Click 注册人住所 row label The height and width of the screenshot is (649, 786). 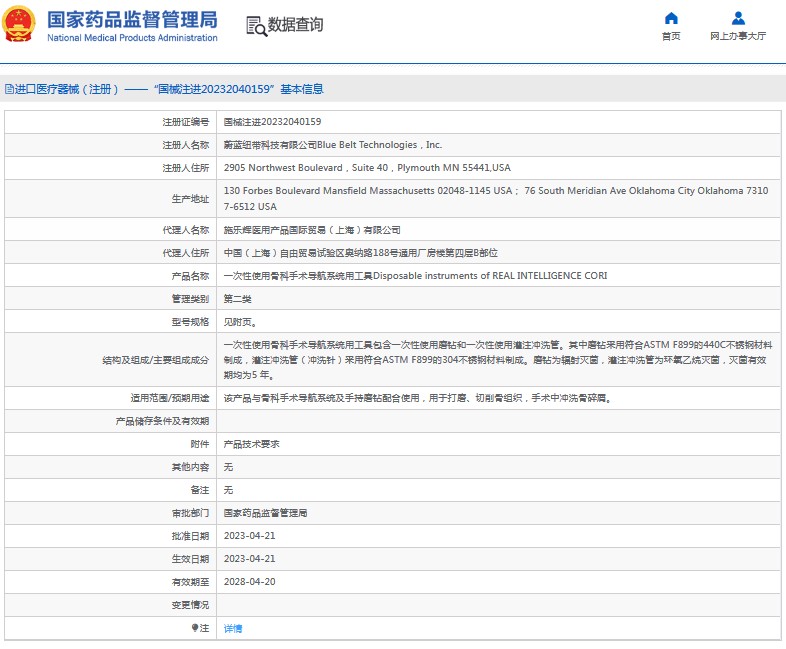(x=185, y=168)
